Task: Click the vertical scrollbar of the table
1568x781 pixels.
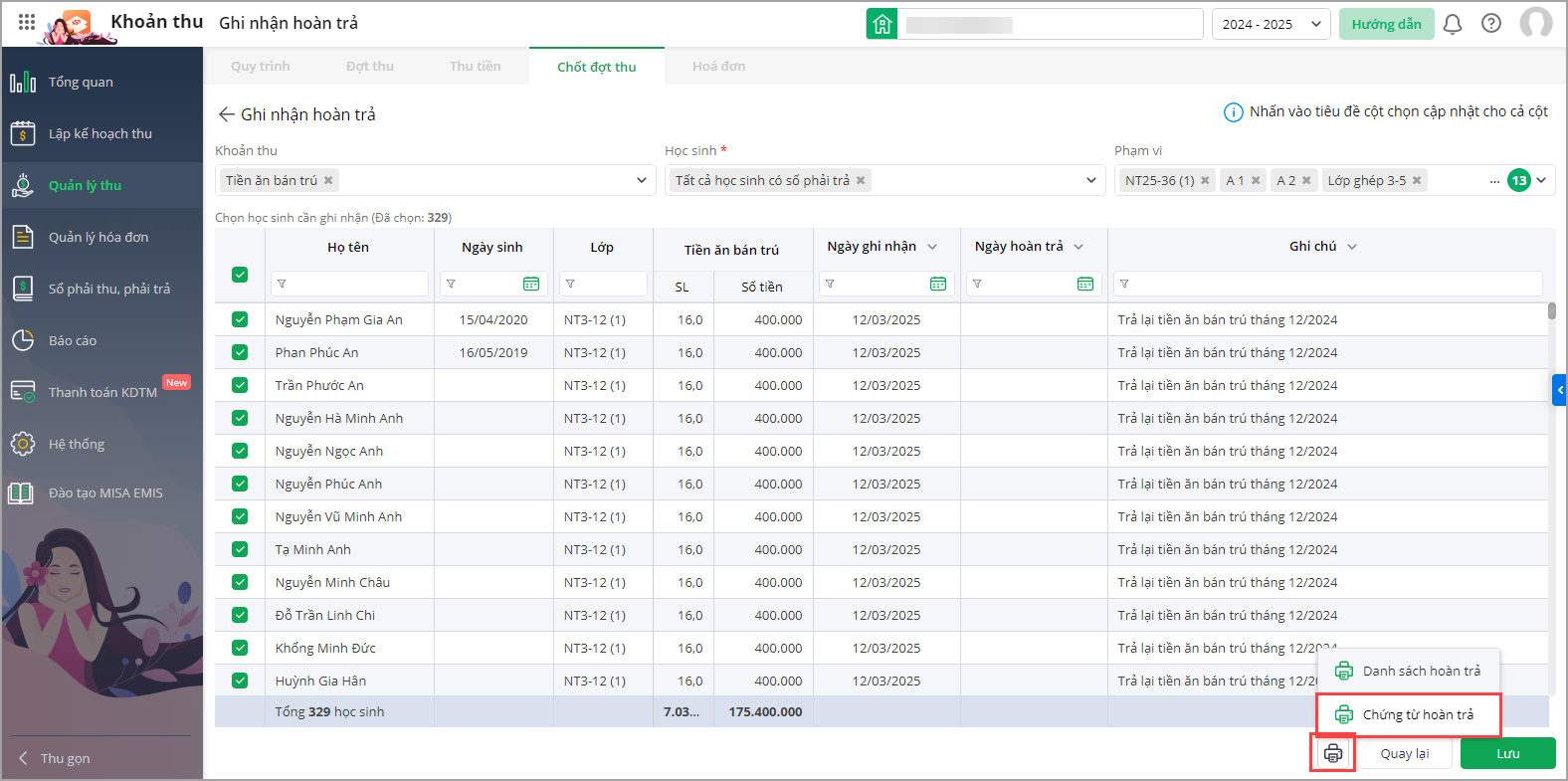Action: tap(1551, 311)
